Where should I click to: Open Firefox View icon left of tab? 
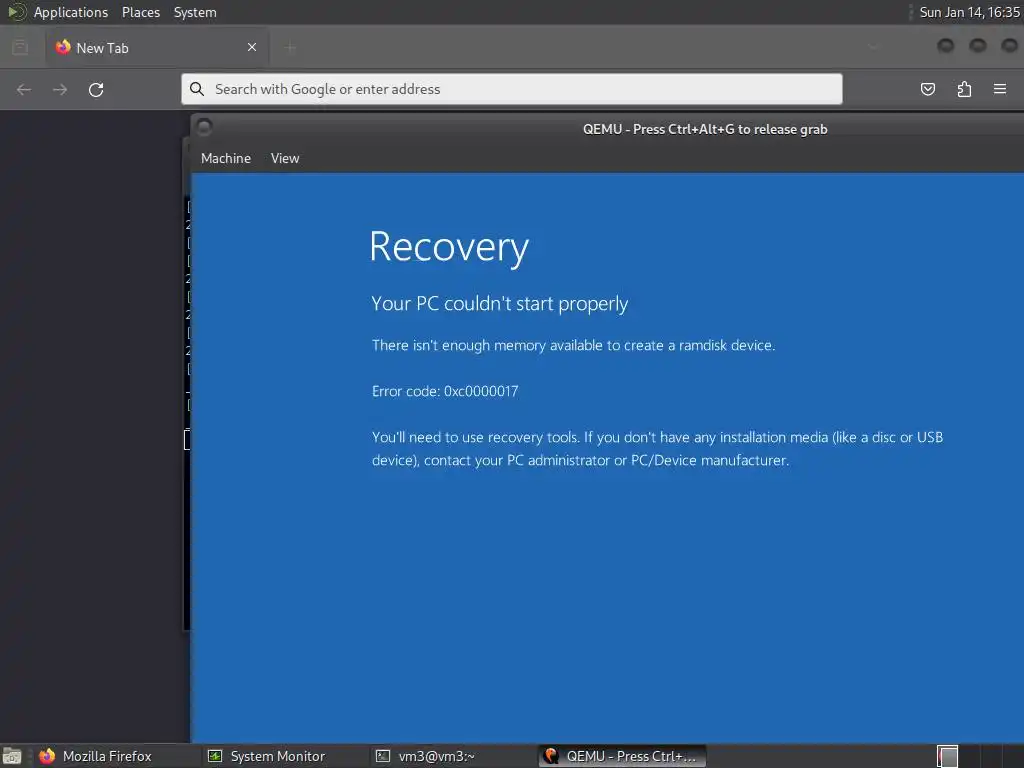[20, 48]
